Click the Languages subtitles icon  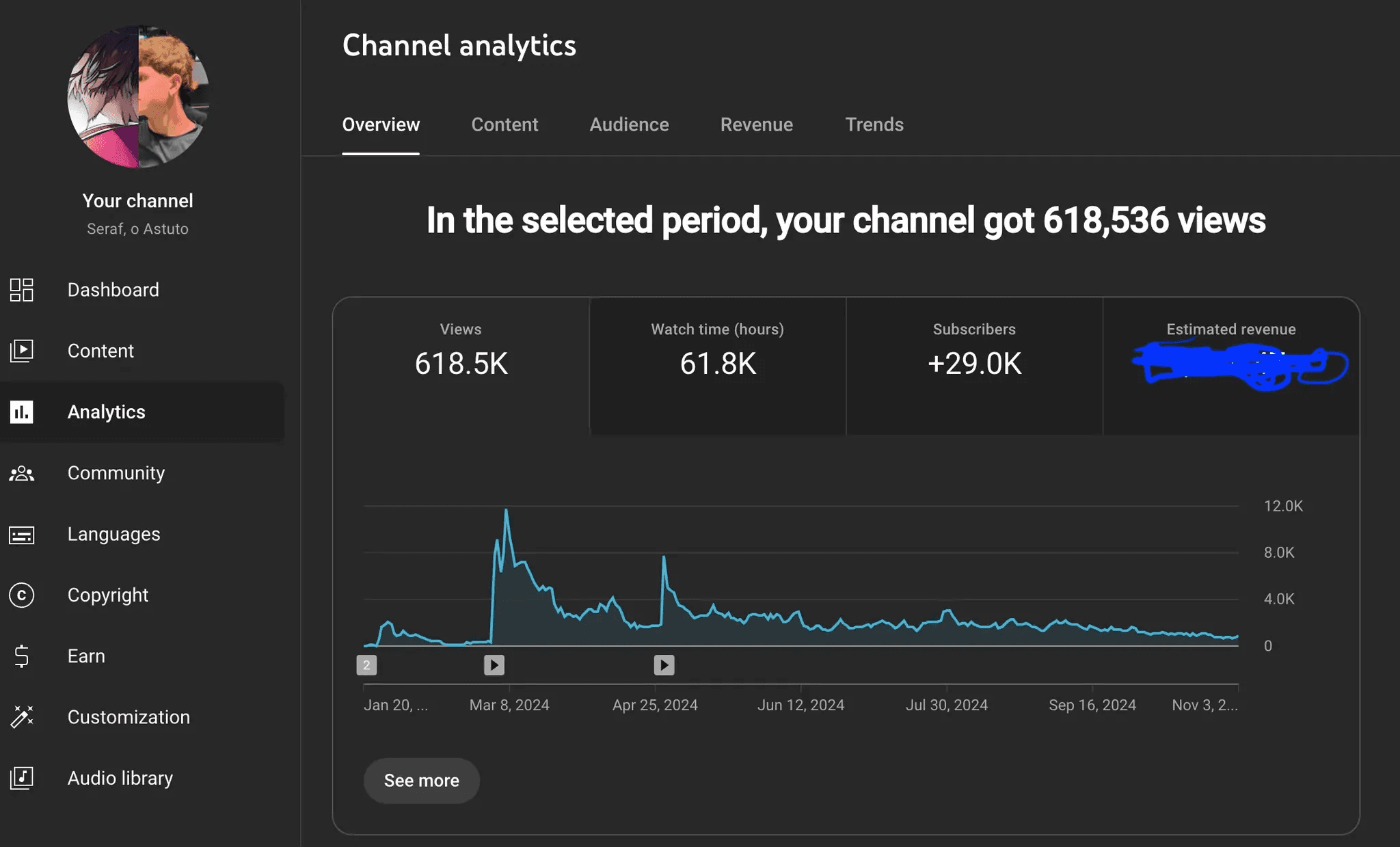pos(21,535)
